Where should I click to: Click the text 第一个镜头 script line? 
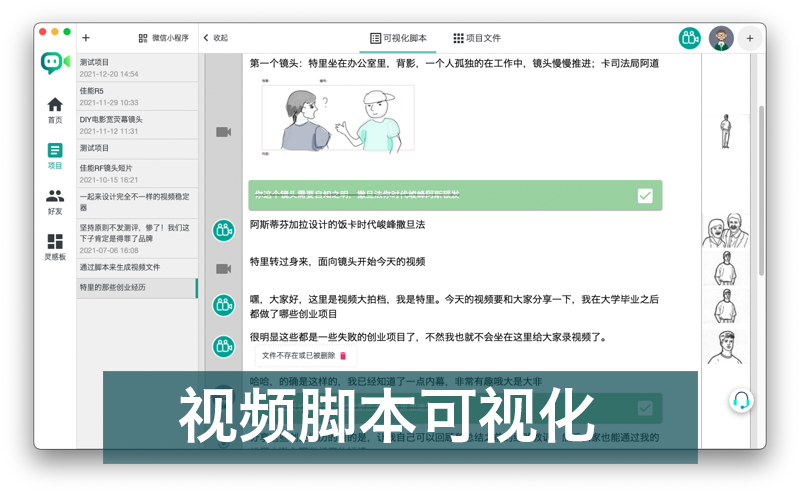click(454, 63)
